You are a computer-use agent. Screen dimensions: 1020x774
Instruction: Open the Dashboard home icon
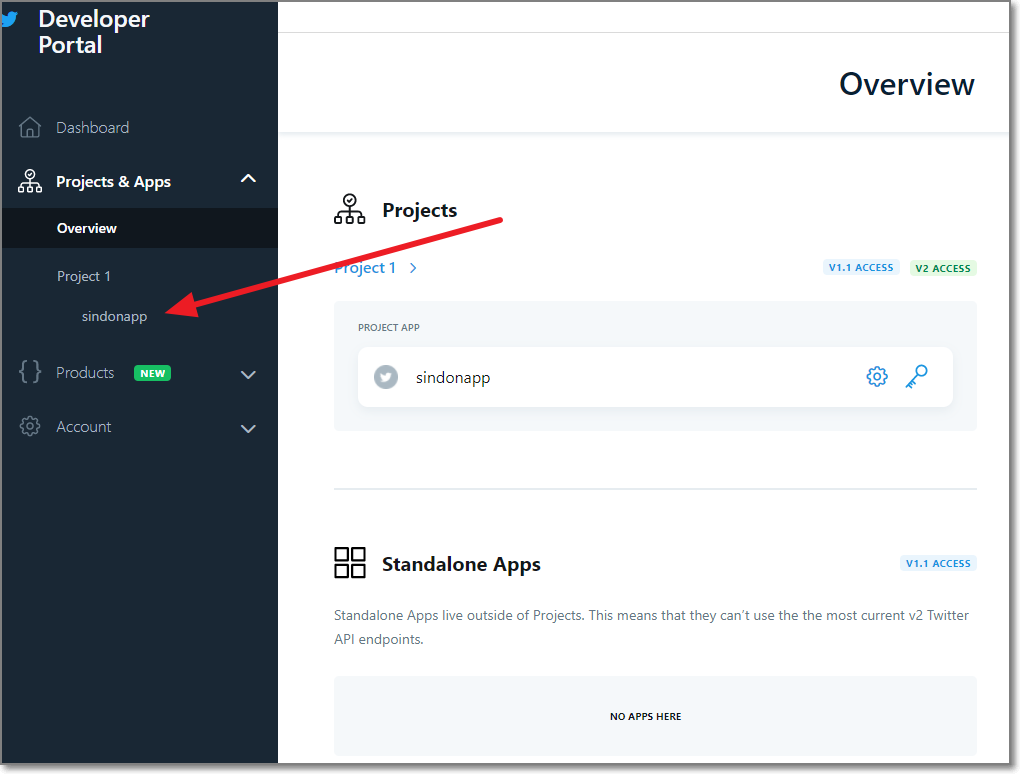click(x=30, y=127)
